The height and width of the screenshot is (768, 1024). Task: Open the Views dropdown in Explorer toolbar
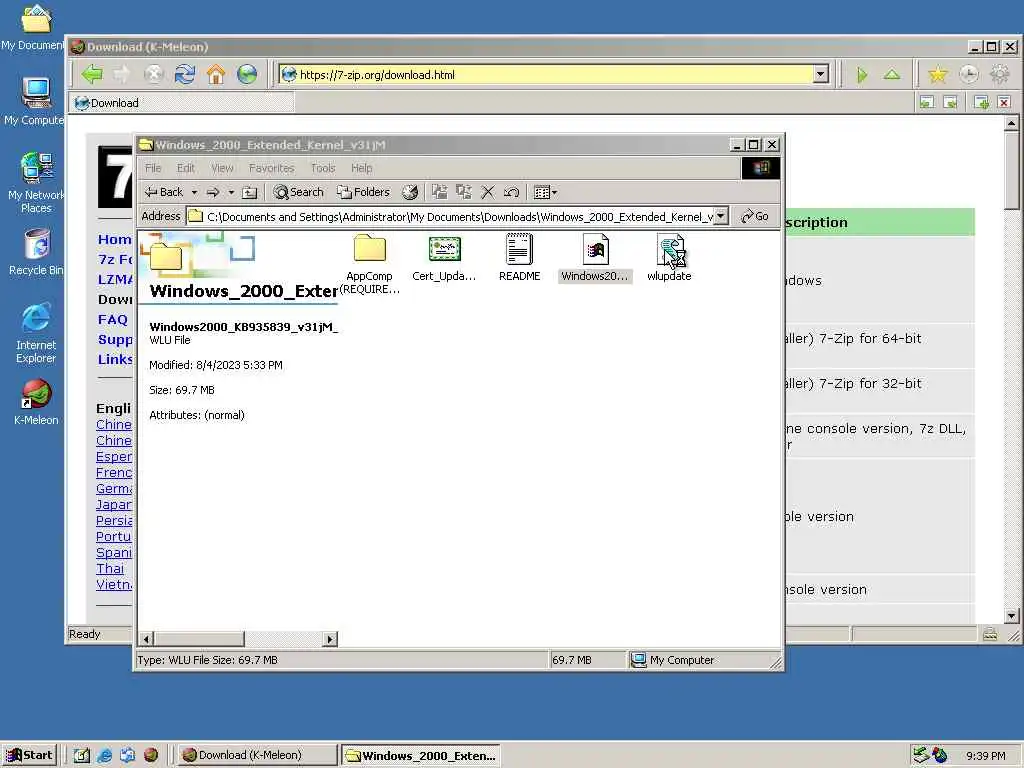tap(546, 192)
